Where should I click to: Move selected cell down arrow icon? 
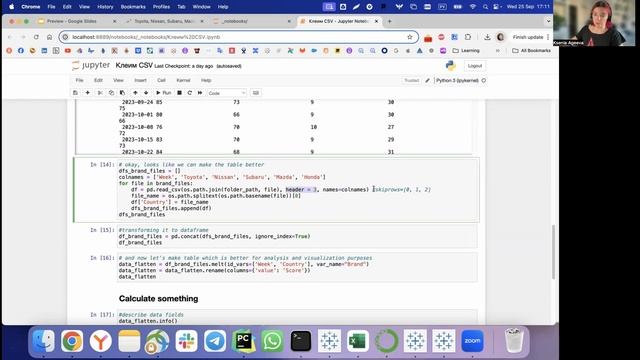click(146, 93)
